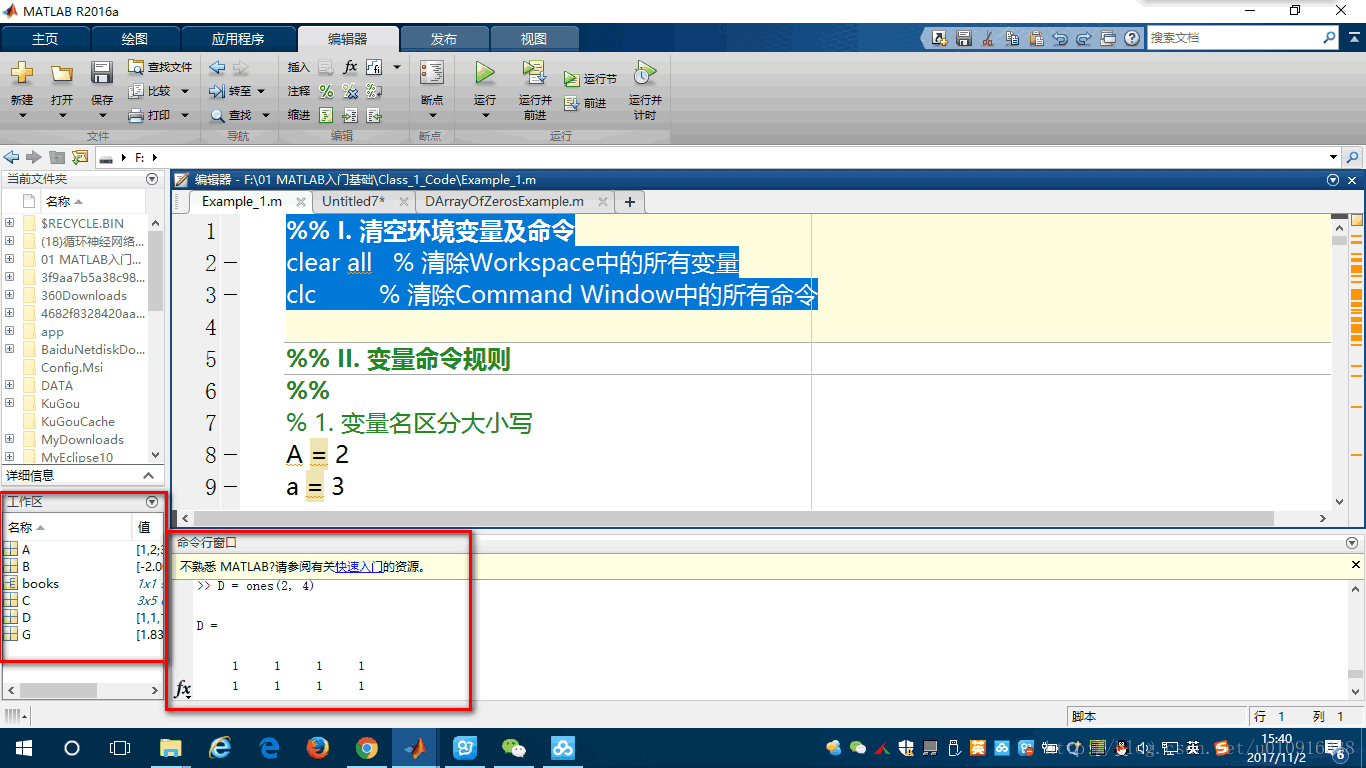Click the 运行并计时 (Run and Time) icon
The width and height of the screenshot is (1366, 768).
pyautogui.click(x=645, y=73)
